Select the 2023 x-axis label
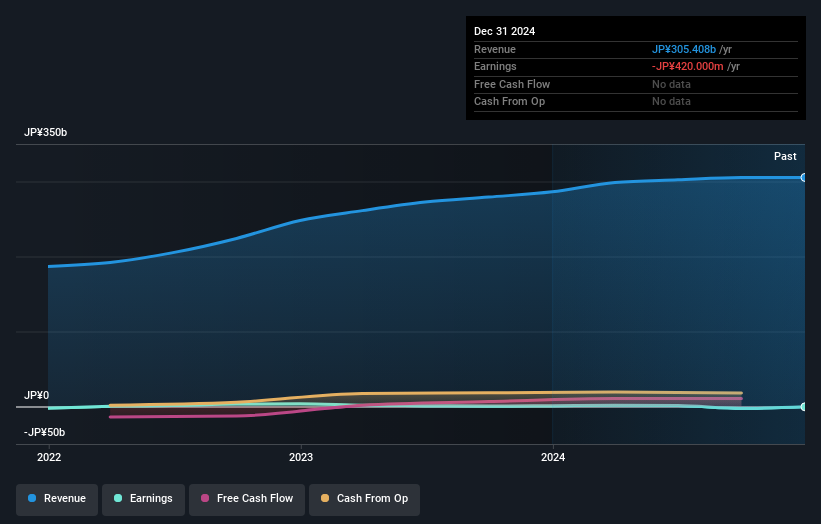821x524 pixels. (x=301, y=458)
